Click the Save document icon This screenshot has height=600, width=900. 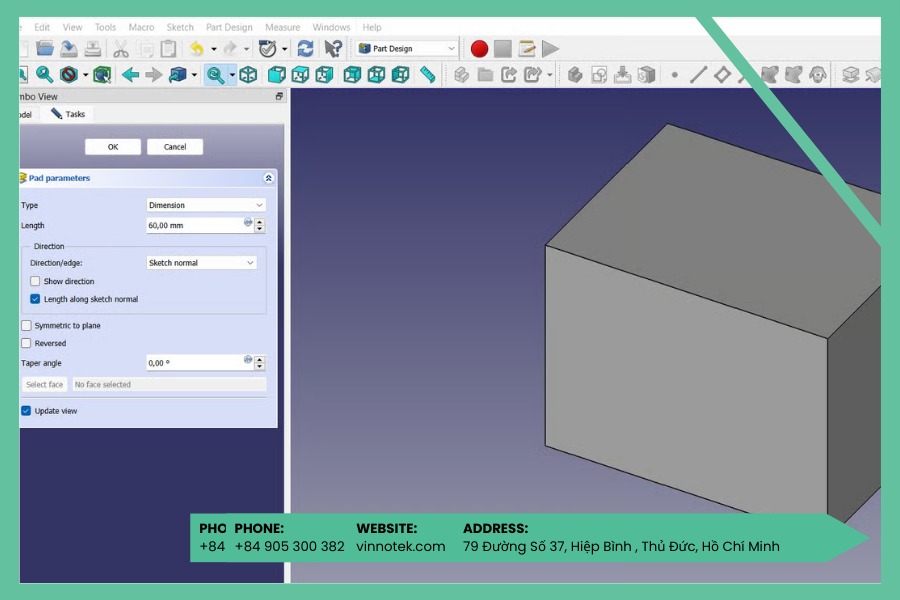(69, 49)
